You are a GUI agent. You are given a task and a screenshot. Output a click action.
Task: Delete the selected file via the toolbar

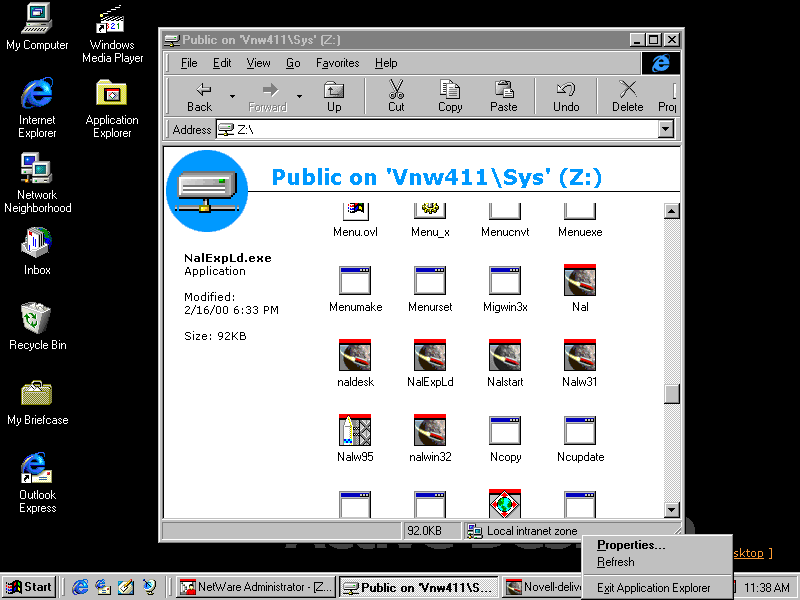pyautogui.click(x=628, y=96)
